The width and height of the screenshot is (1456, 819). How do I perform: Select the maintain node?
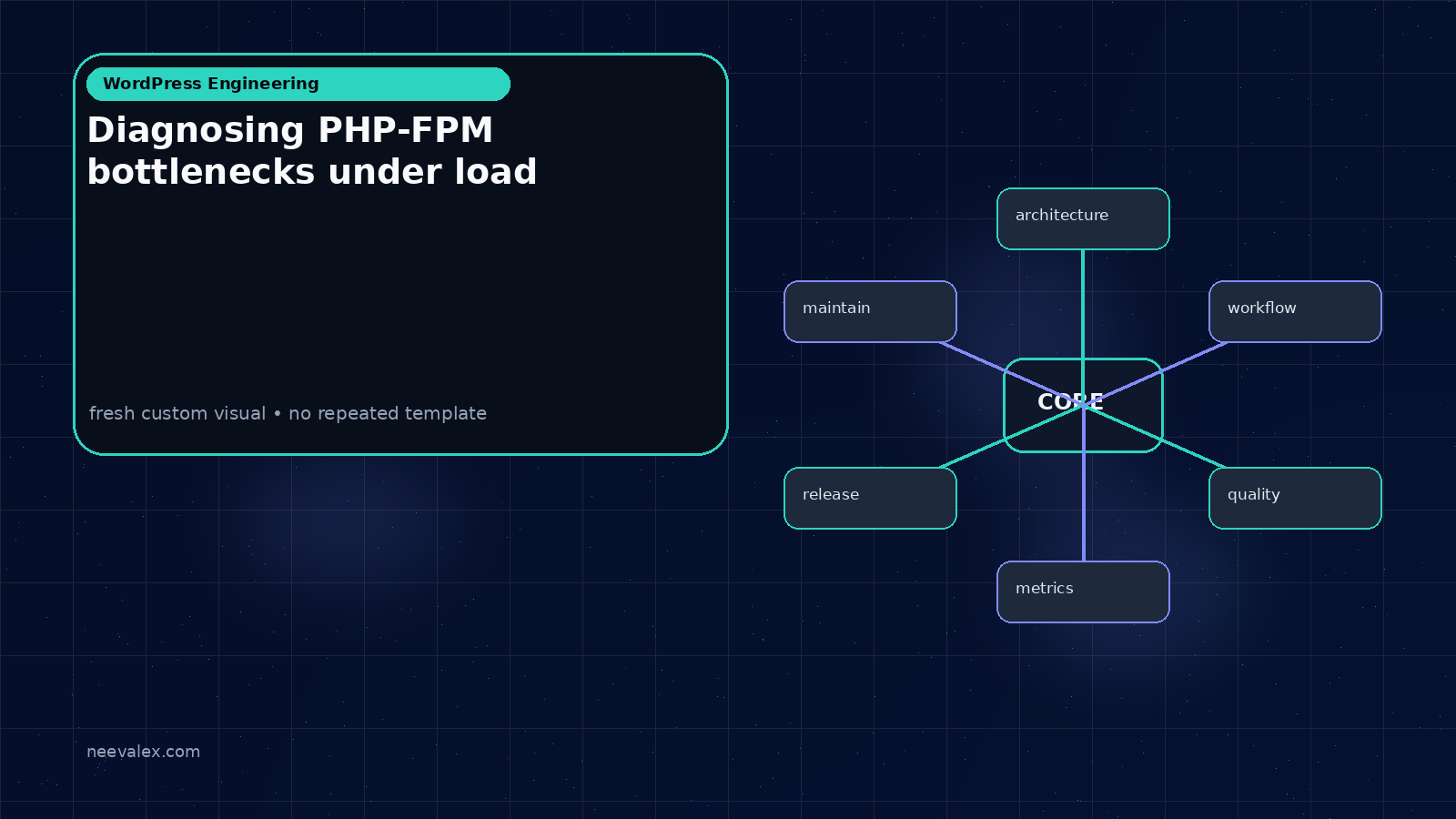coord(870,311)
